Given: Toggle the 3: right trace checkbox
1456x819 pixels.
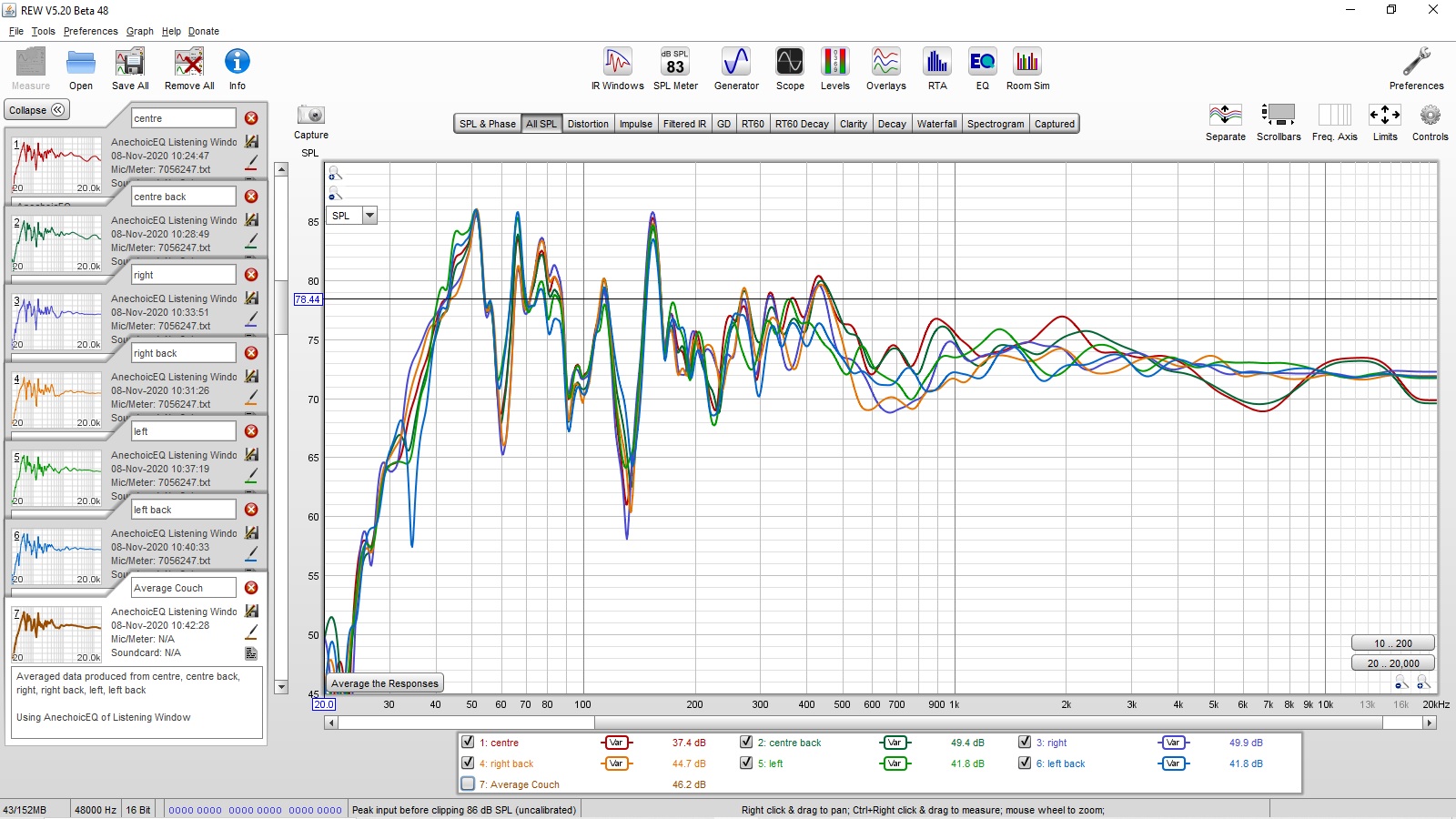Looking at the screenshot, I should point(1025,742).
